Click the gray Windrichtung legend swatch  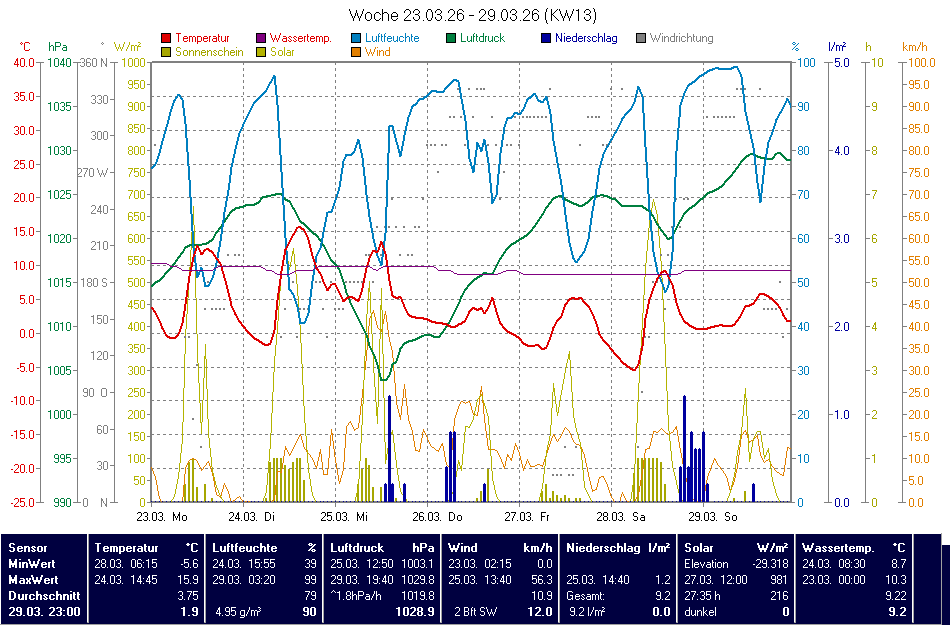coord(641,39)
